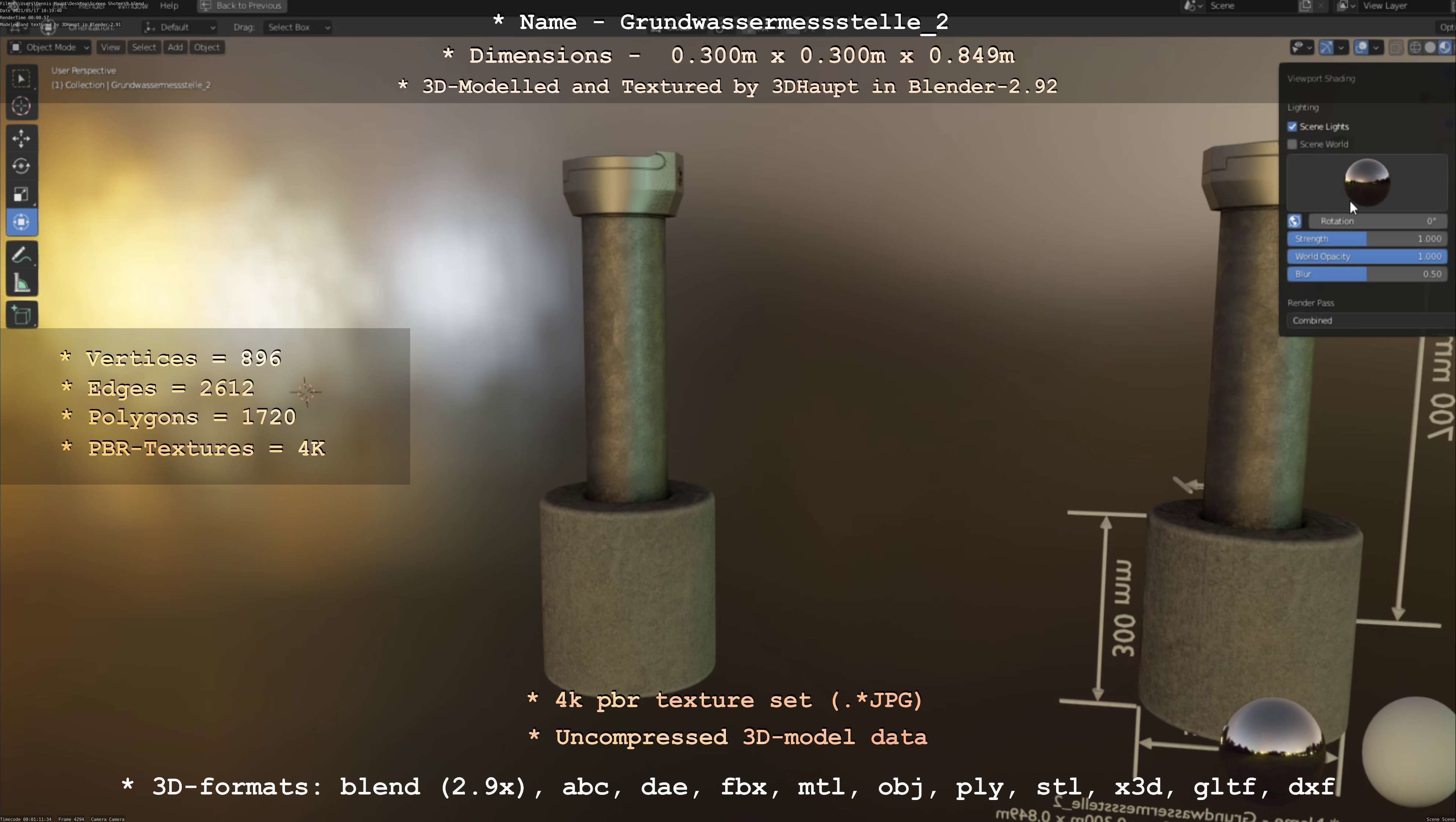Select the Move tool
The width and height of the screenshot is (1456, 822).
point(21,138)
